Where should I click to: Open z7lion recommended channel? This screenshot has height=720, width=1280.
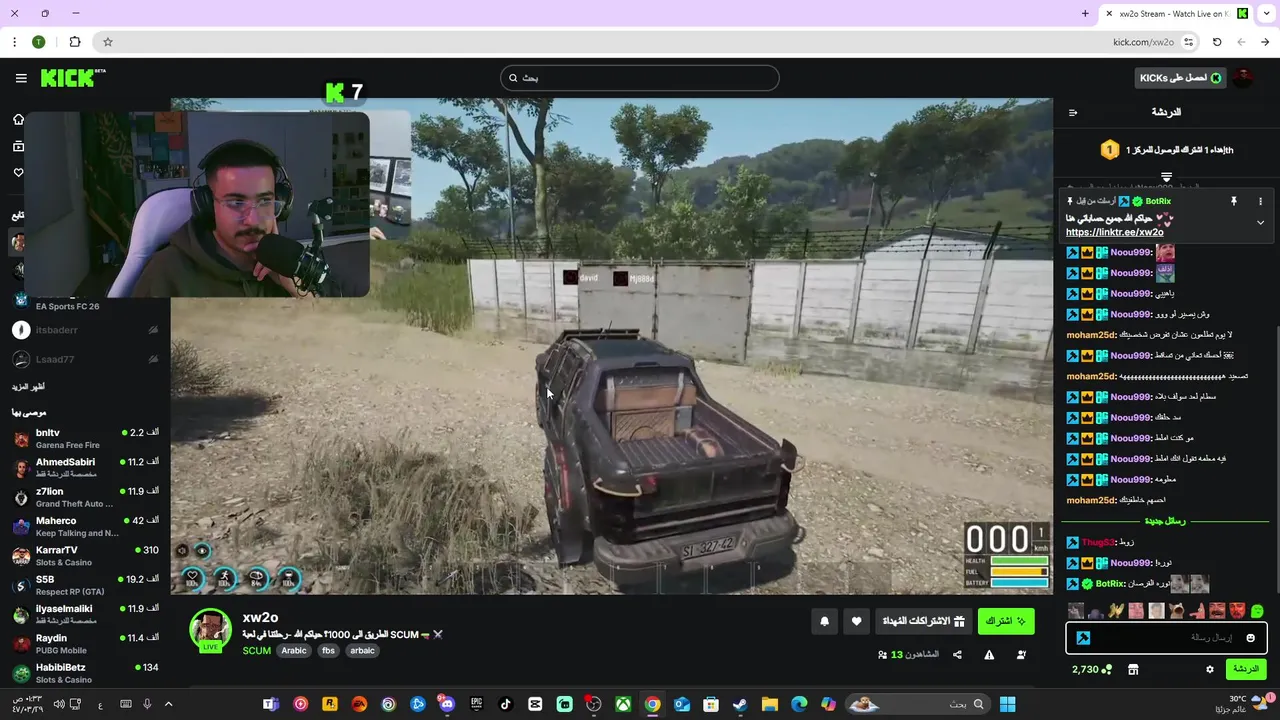point(85,497)
